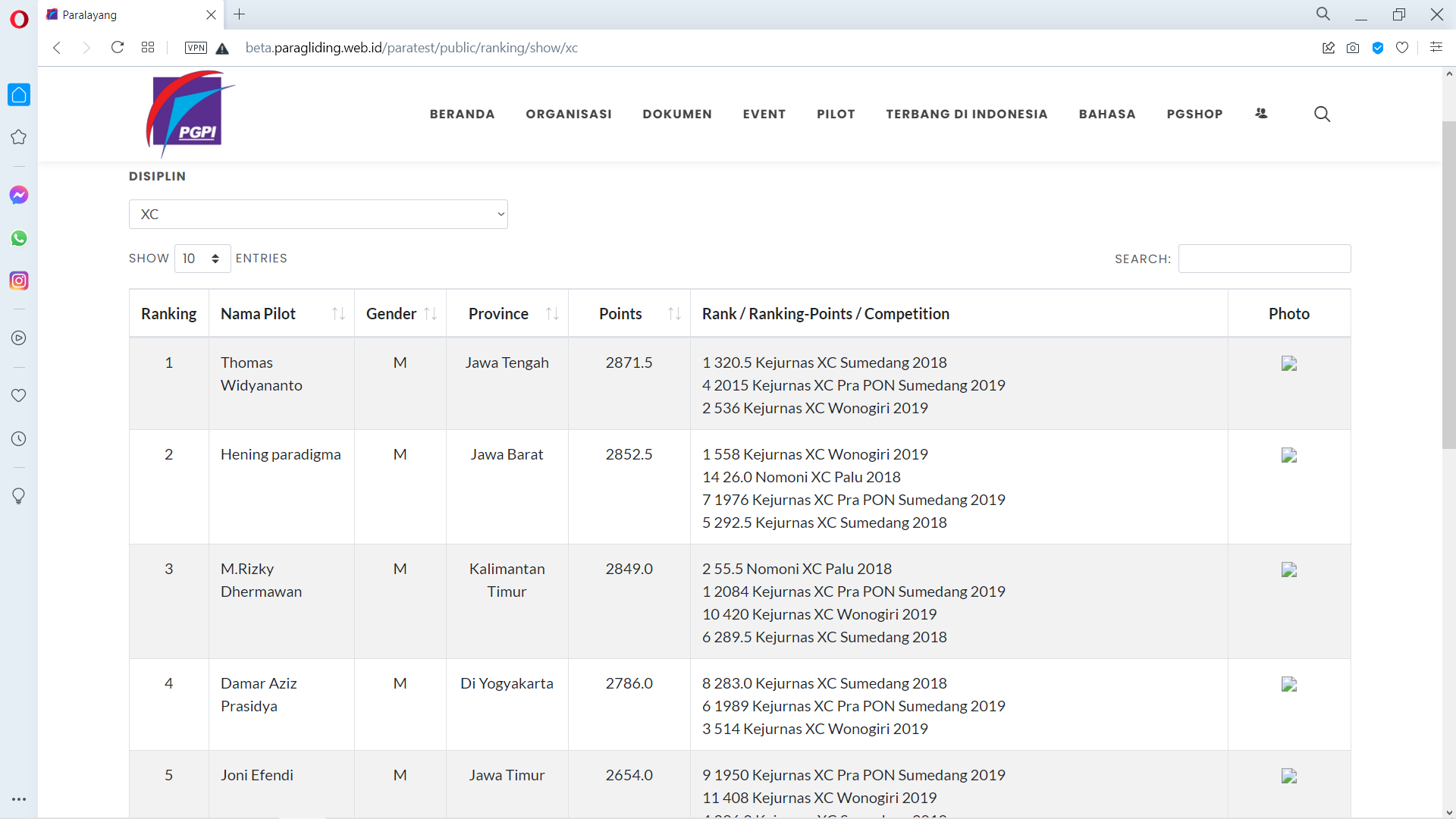Viewport: 1456px width, 819px height.
Task: Open Instagram sidebar panel
Action: 19,281
